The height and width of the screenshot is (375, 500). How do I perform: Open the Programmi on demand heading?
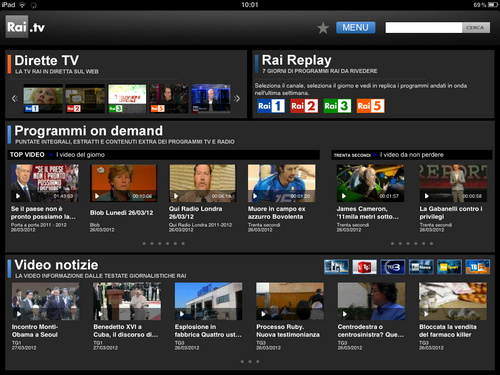[89, 131]
